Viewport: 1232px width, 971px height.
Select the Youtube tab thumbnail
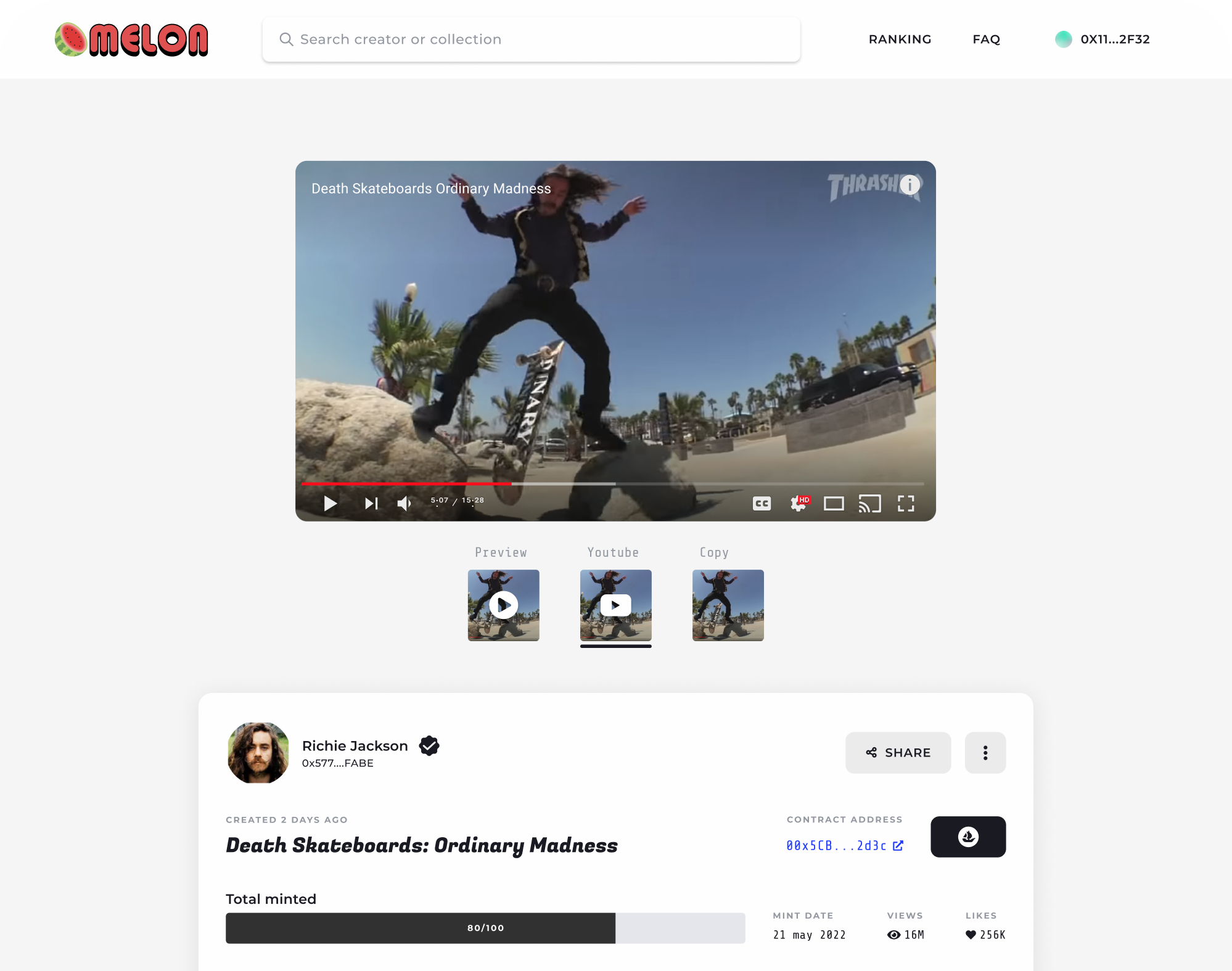[x=615, y=605]
